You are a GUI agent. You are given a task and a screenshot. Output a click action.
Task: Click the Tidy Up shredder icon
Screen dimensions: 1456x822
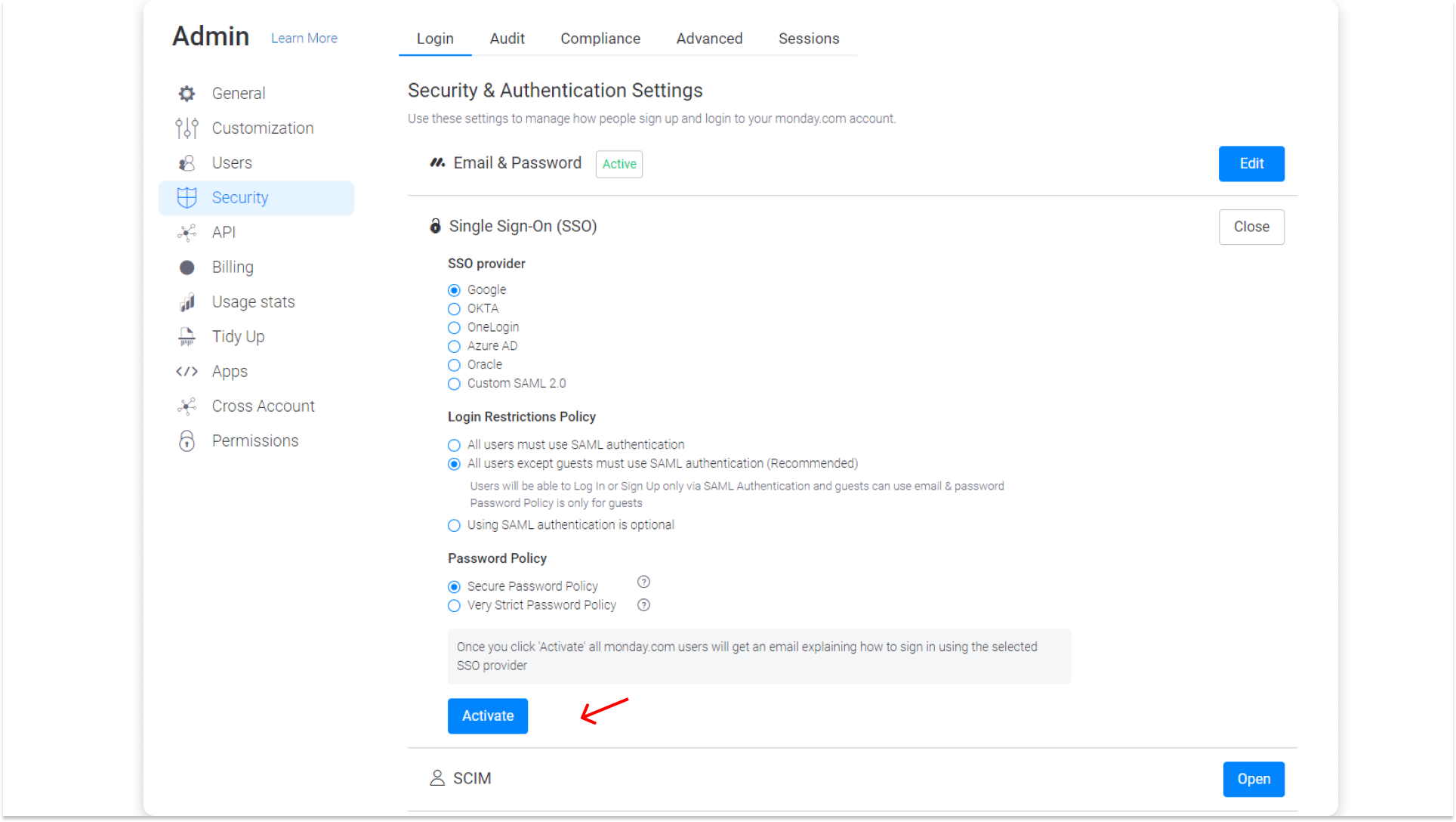pyautogui.click(x=187, y=337)
